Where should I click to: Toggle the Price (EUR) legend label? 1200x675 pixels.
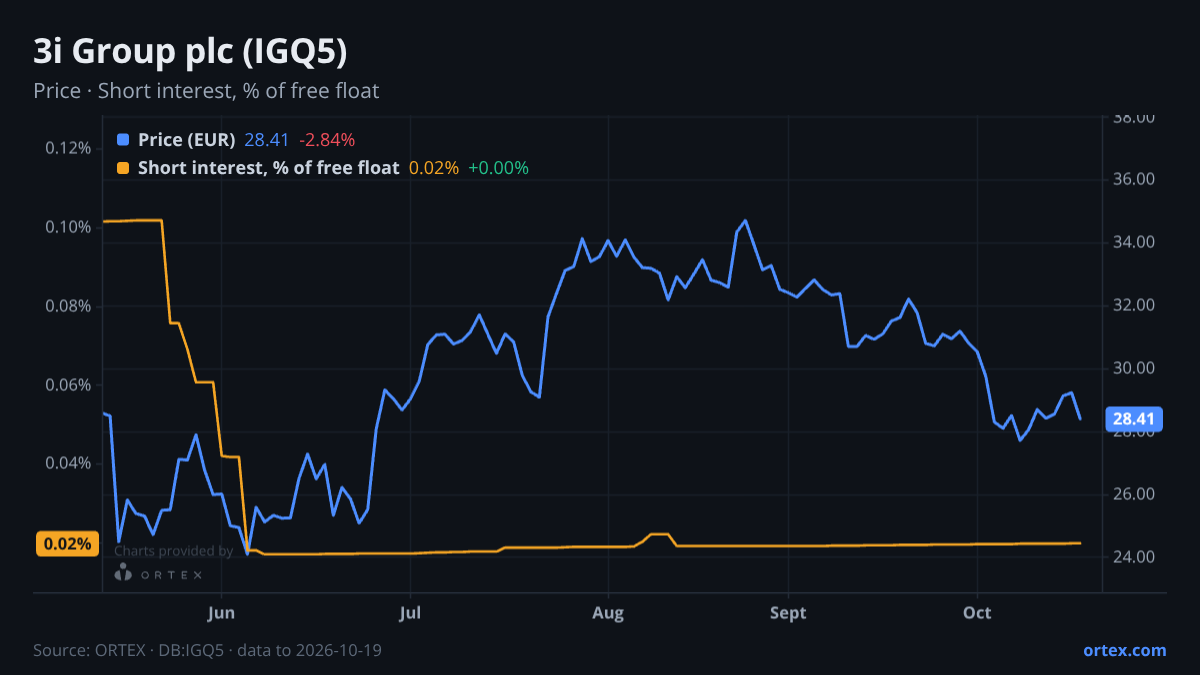[x=187, y=140]
